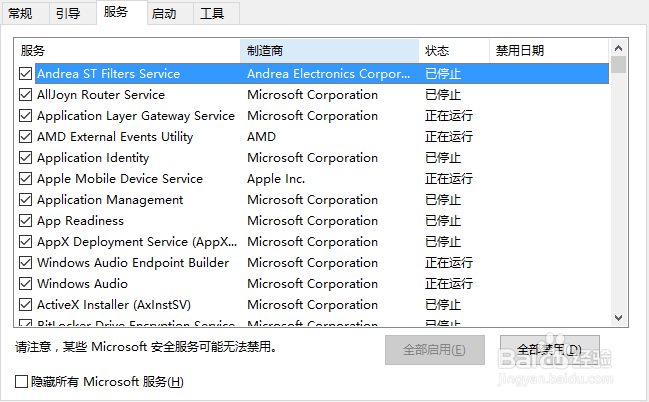
Task: Toggle ActiveX Installer (AxInstSV) checkbox
Action: pyautogui.click(x=25, y=305)
